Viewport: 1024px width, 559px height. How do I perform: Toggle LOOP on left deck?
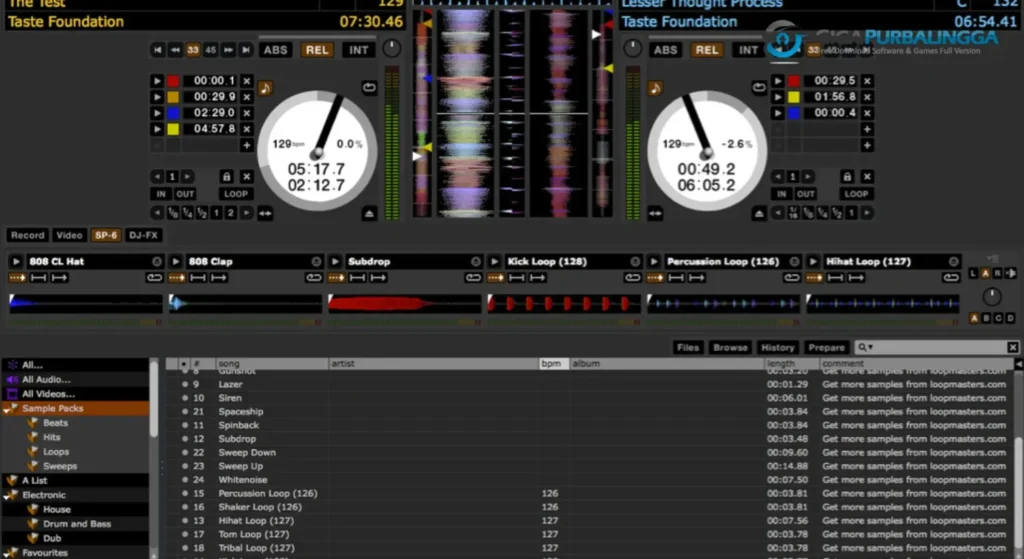point(236,194)
